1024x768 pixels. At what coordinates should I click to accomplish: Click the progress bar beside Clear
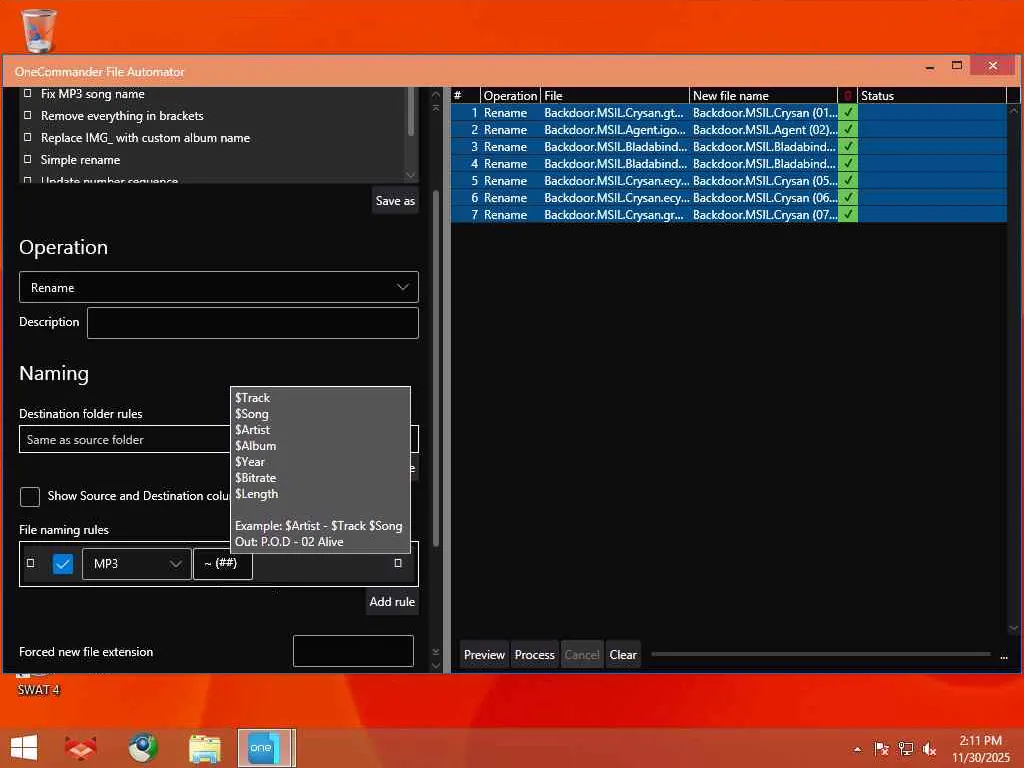click(821, 654)
